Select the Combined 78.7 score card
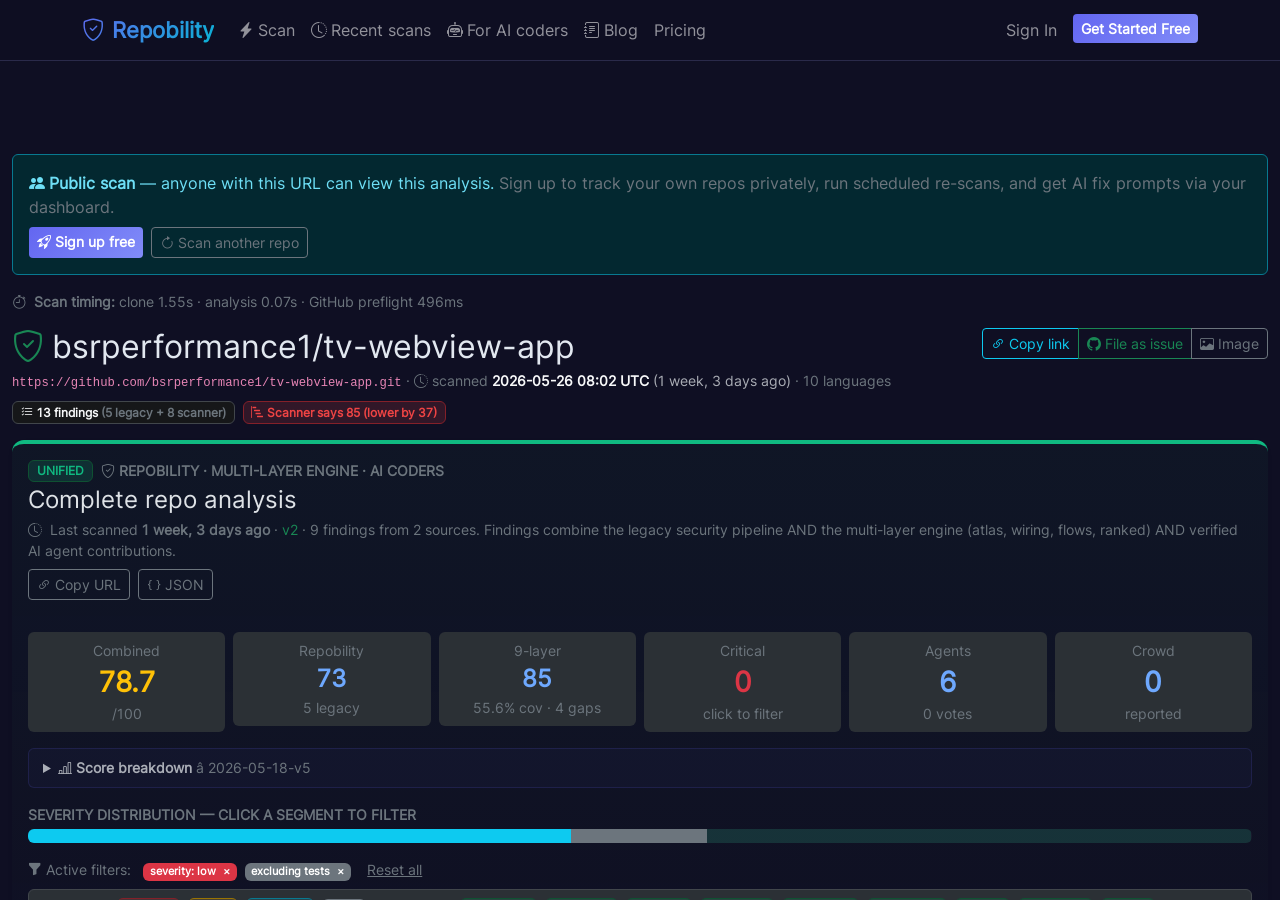This screenshot has width=1280, height=900. [x=126, y=682]
